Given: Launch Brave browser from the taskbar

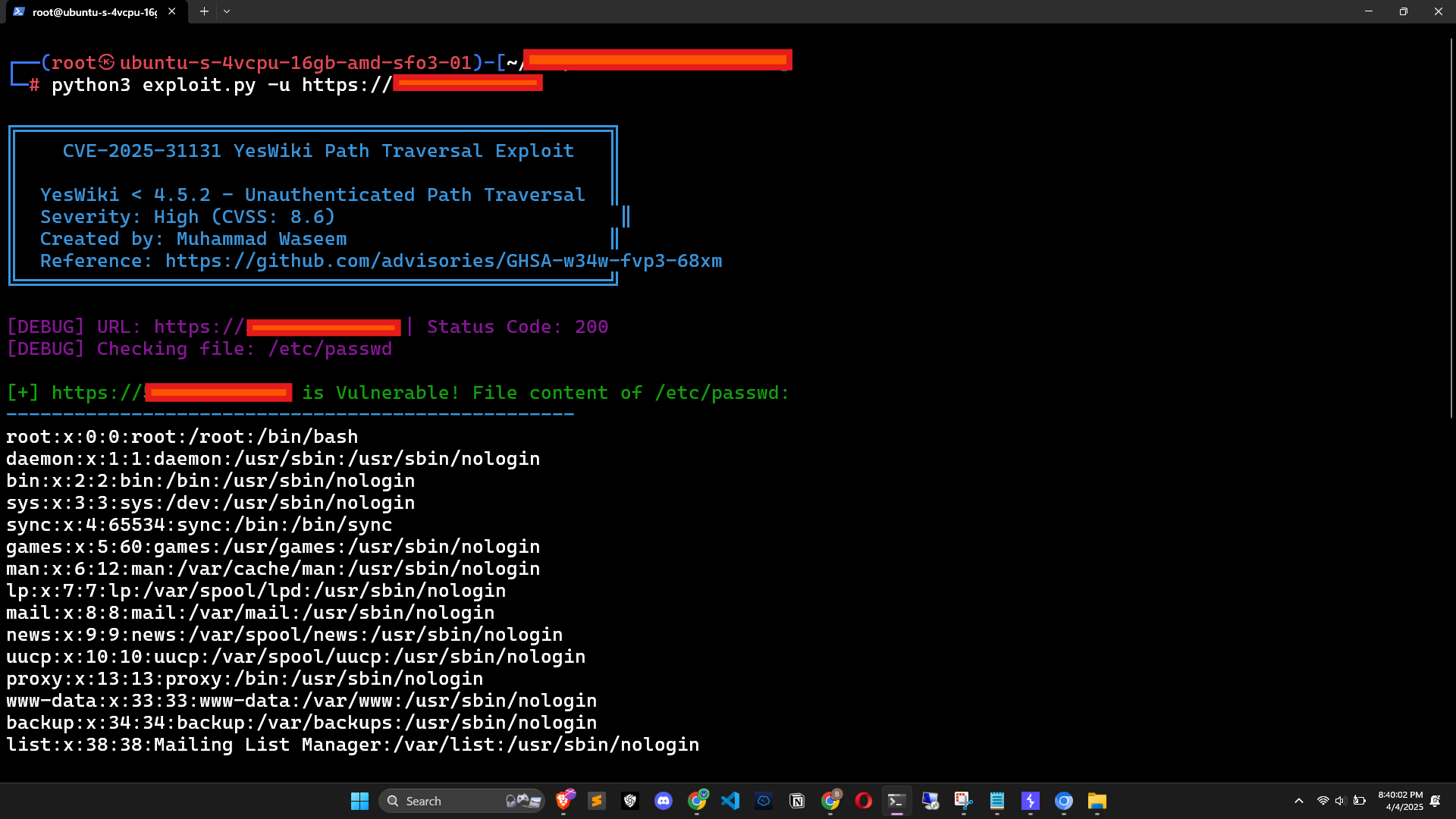Looking at the screenshot, I should [x=564, y=801].
